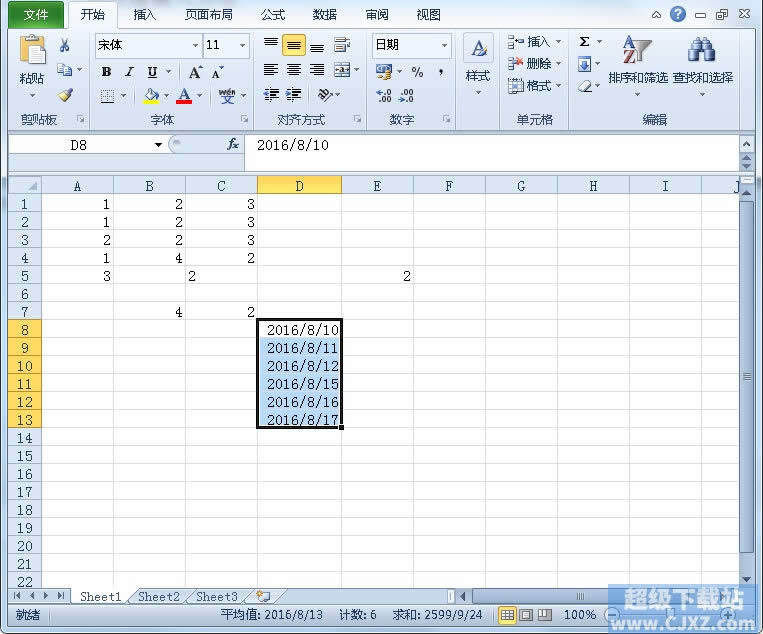Switch to Formulas (公式) tab
Screen dimensions: 763x634
tap(272, 15)
